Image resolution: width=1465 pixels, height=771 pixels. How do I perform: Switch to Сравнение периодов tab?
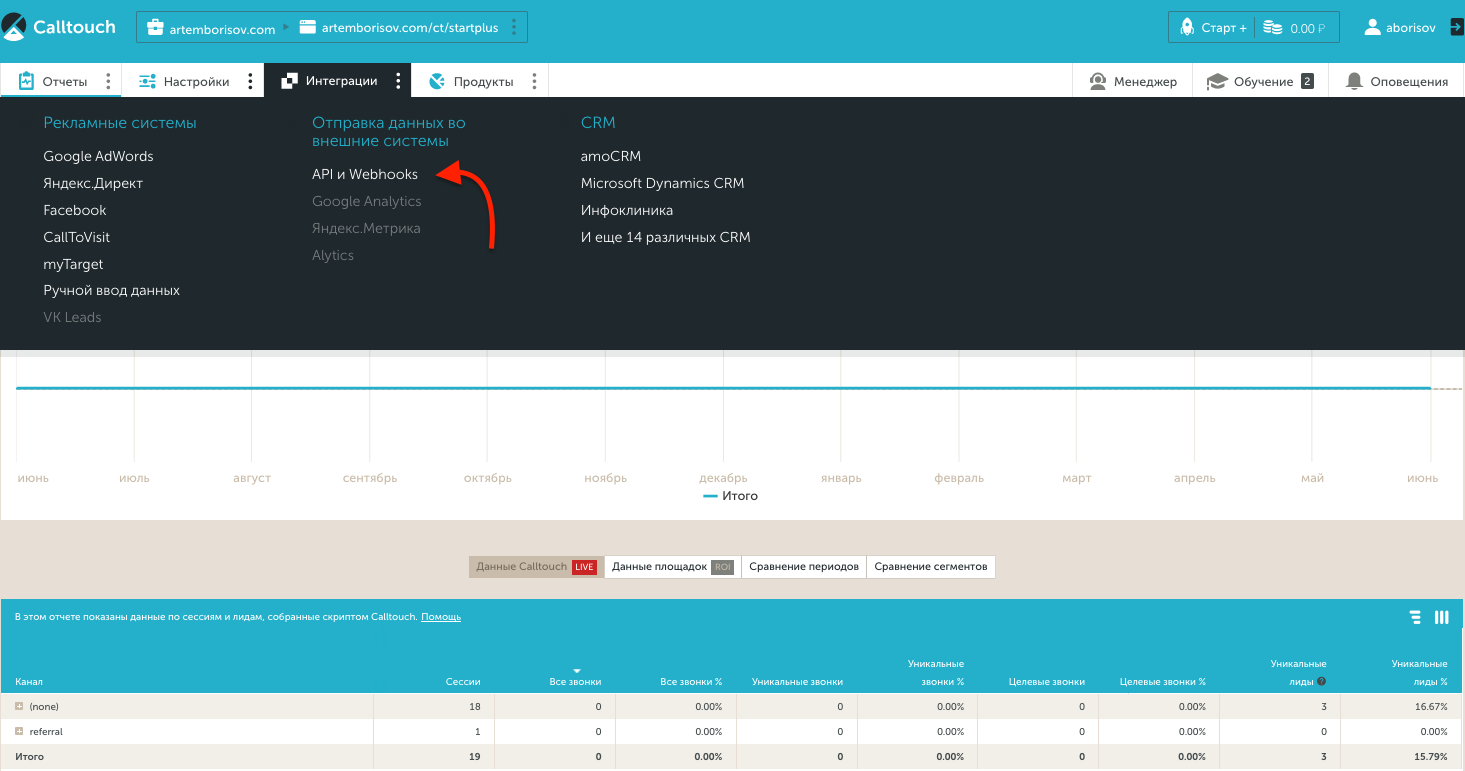(x=804, y=567)
